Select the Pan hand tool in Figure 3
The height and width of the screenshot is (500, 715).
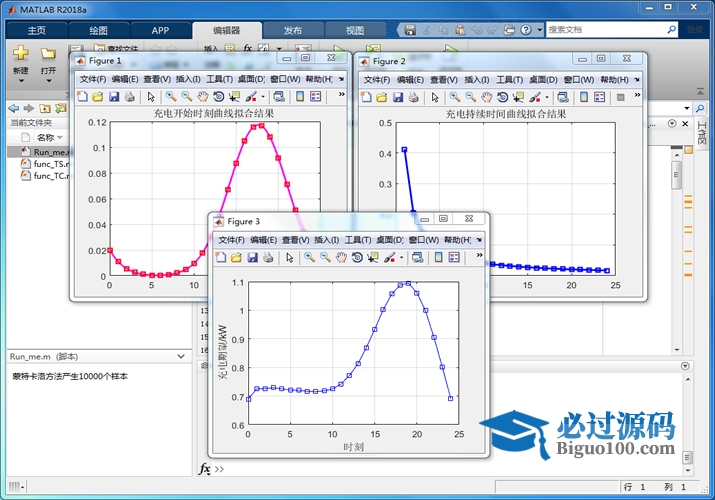click(x=341, y=258)
